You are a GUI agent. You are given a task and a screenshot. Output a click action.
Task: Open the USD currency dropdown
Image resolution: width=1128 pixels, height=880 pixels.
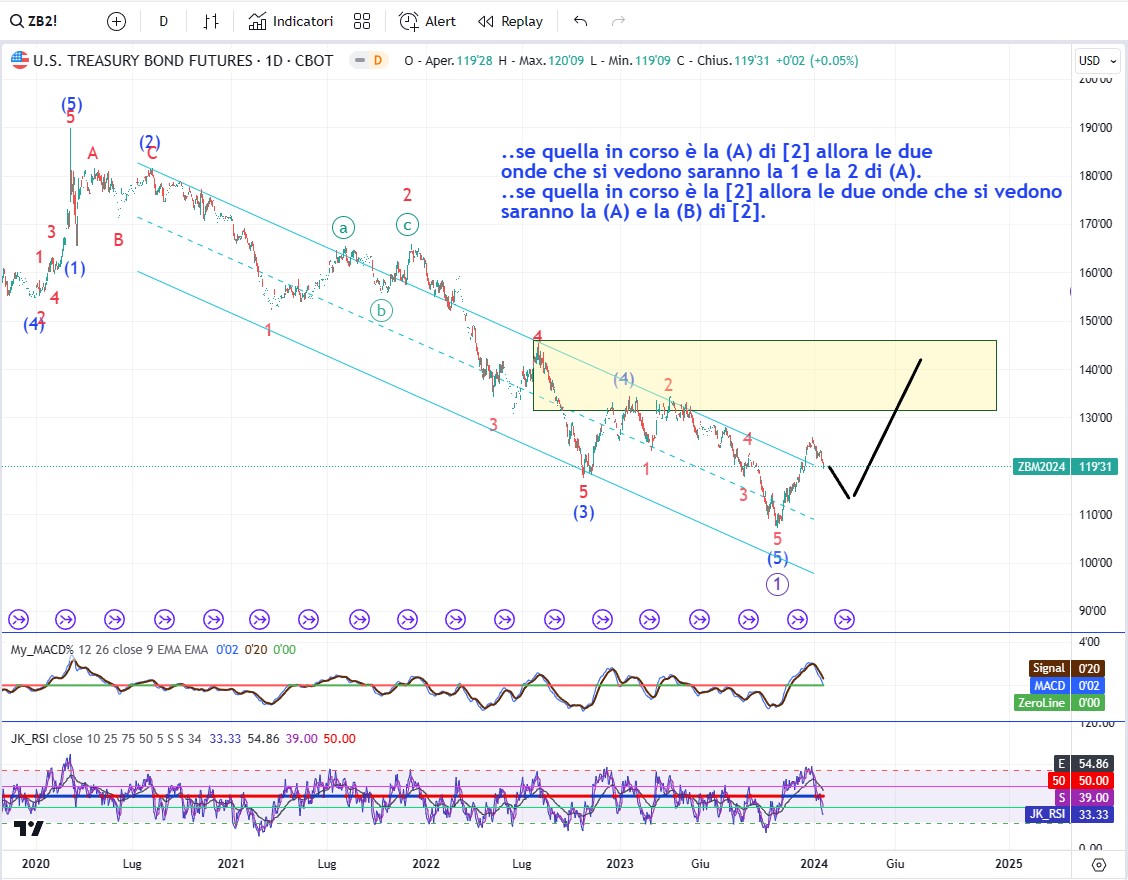pyautogui.click(x=1098, y=60)
